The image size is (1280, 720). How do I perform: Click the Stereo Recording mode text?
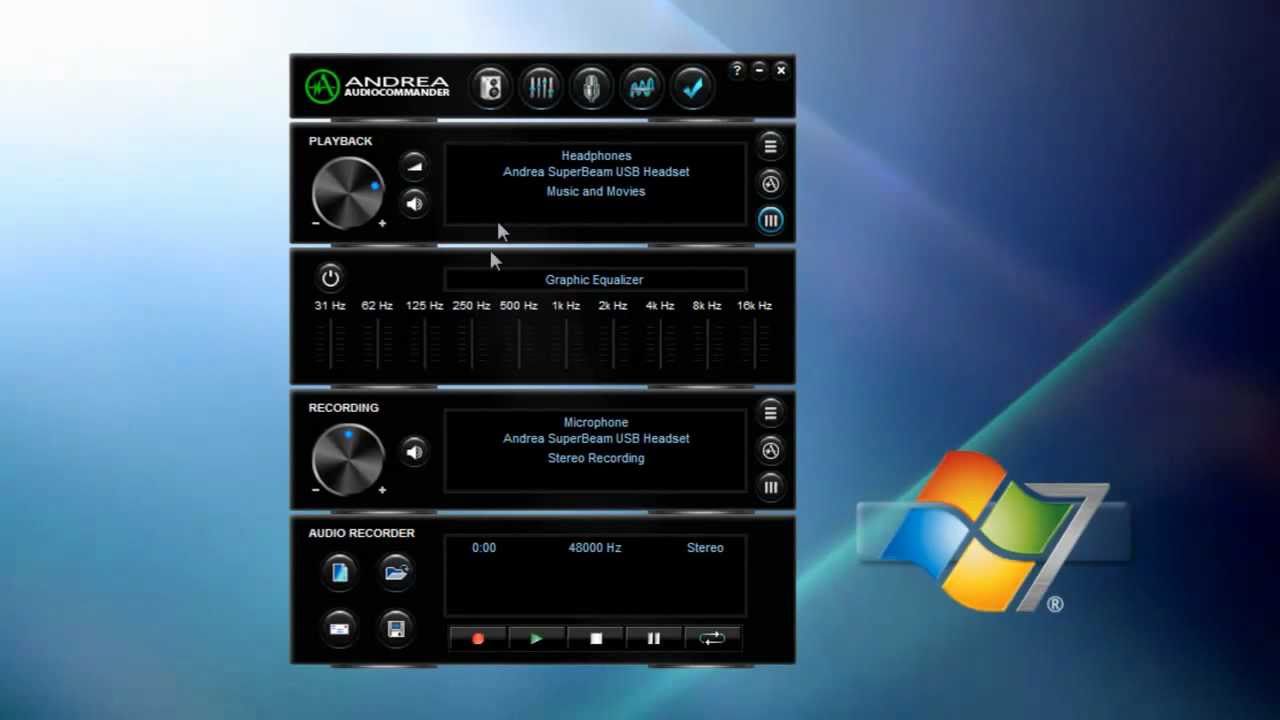coord(596,459)
